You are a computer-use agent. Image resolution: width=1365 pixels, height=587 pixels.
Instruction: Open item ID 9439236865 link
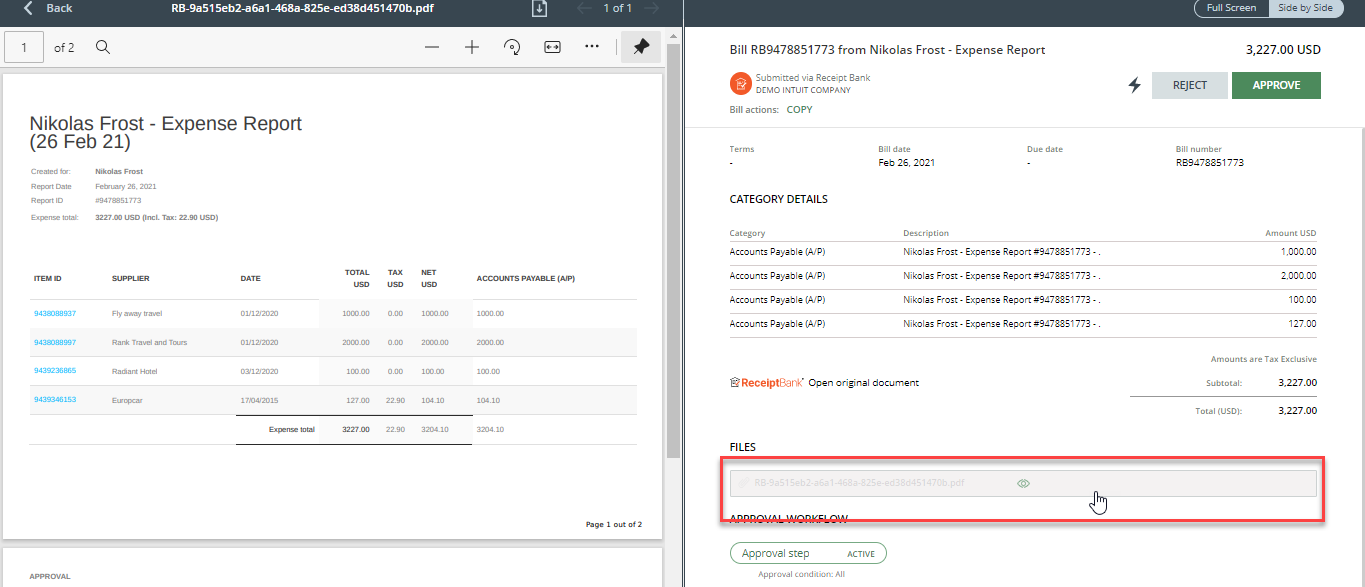[x=55, y=371]
